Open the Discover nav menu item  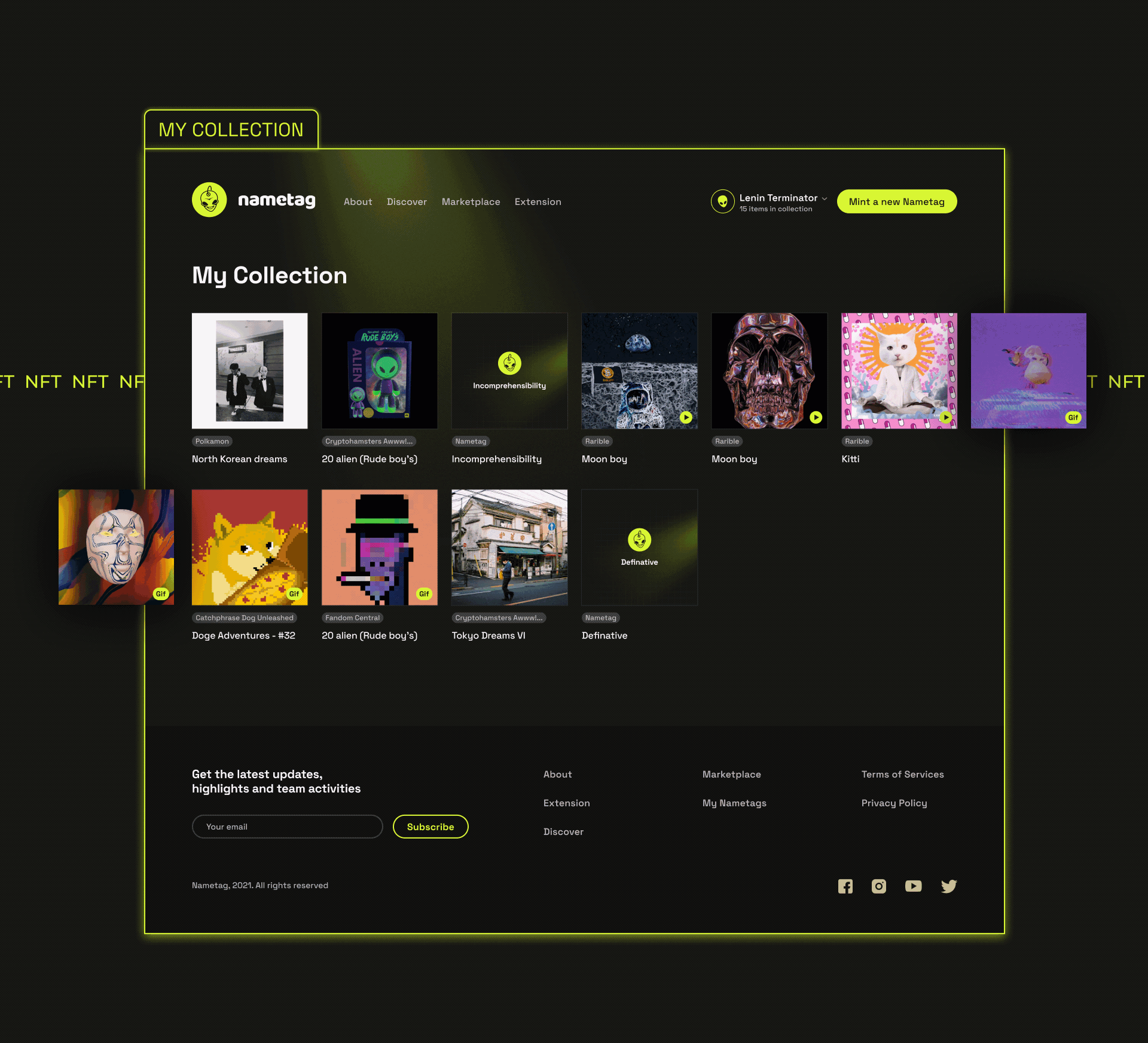pos(407,202)
